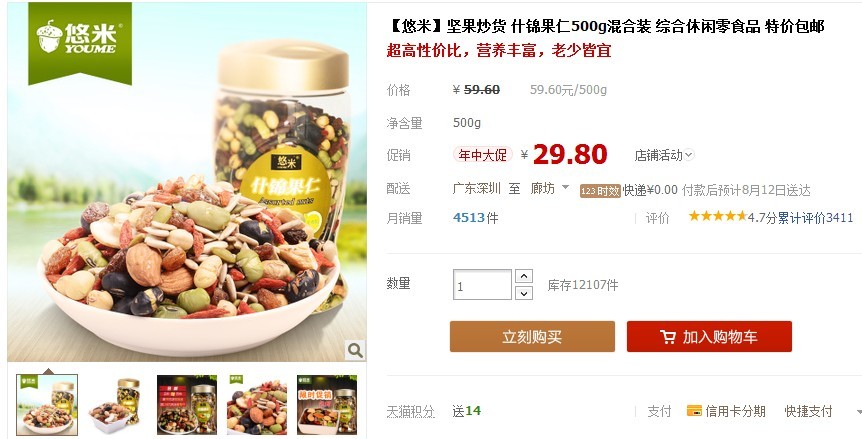Viewport: 862px width, 439px height.
Task: Click the Youme acorn logo badge
Action: (80, 43)
